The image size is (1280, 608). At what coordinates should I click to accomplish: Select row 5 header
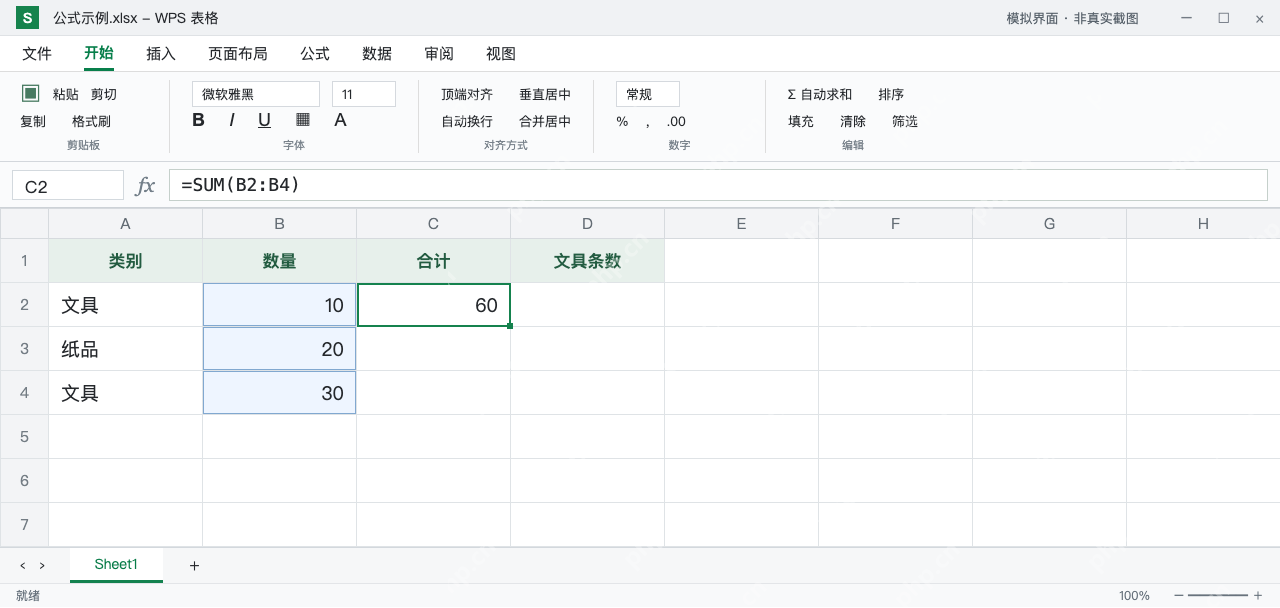coord(24,437)
